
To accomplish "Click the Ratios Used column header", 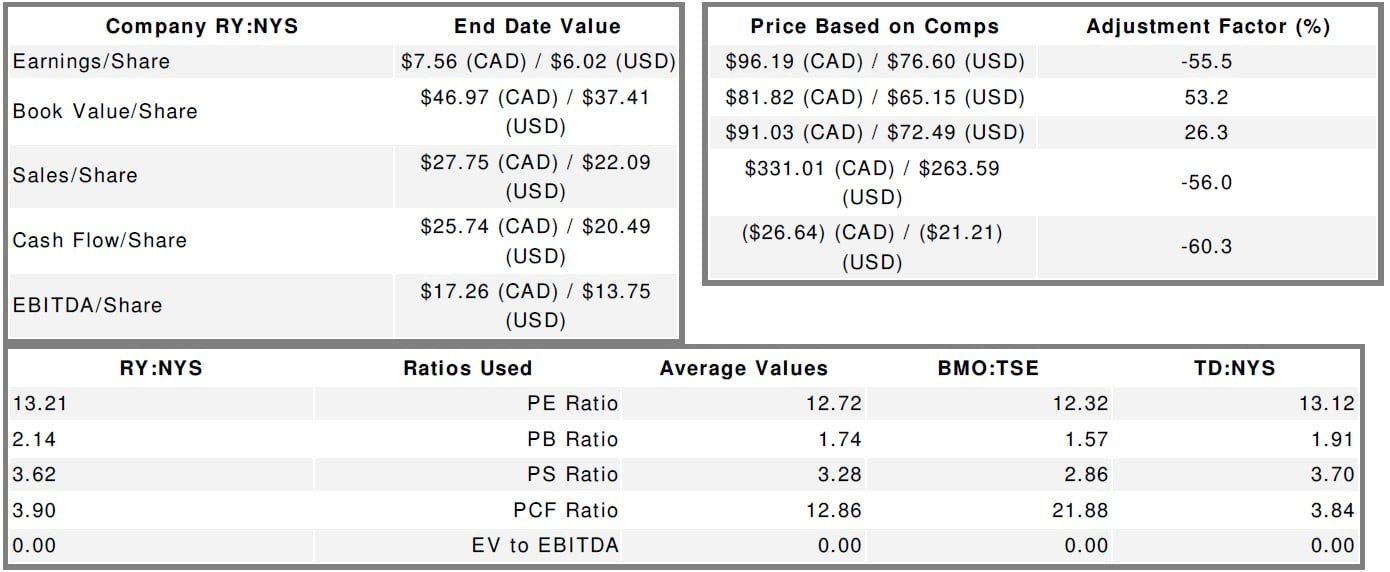I will tap(467, 368).
